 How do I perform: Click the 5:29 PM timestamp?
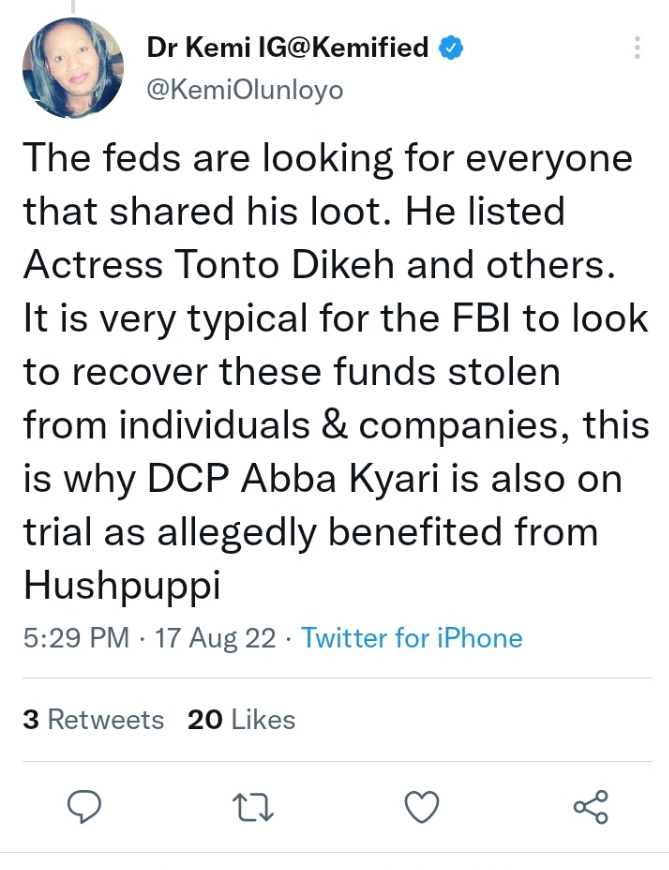click(x=76, y=638)
